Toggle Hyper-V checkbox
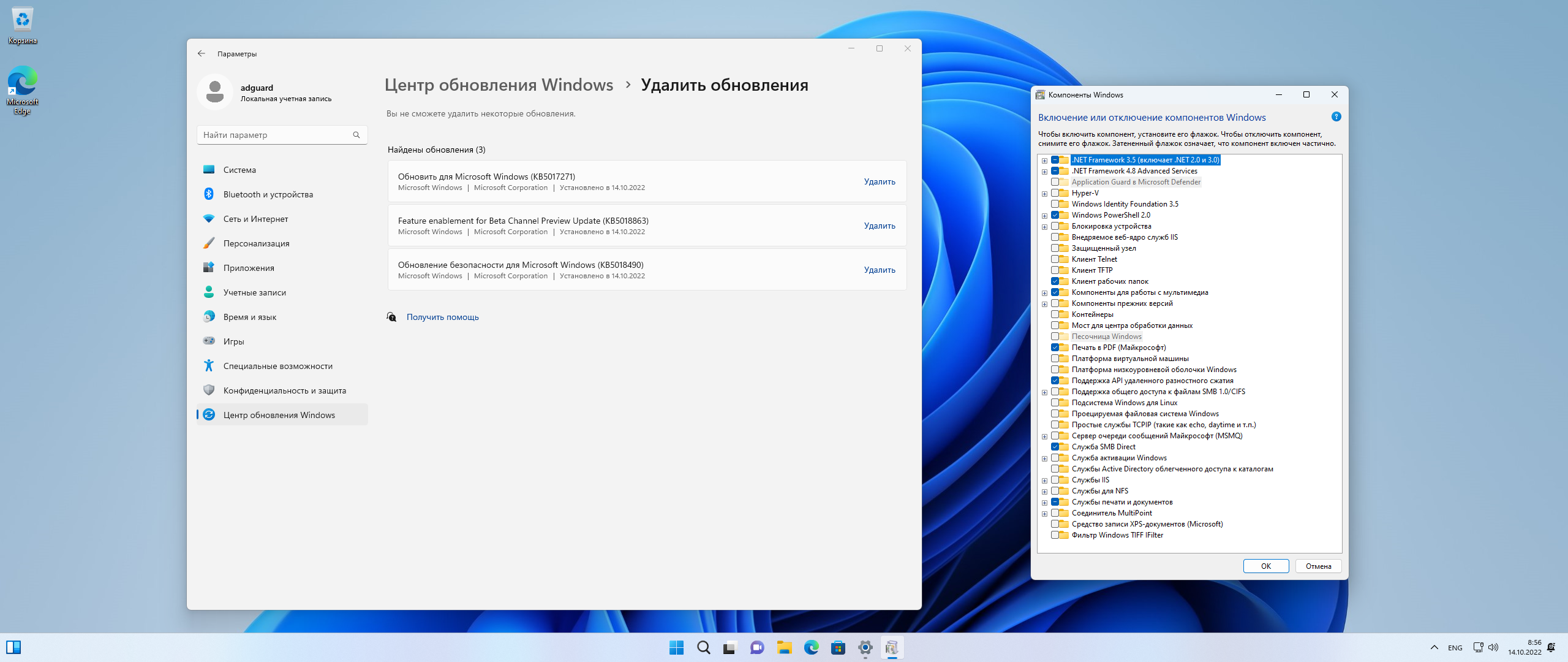 coord(1055,193)
